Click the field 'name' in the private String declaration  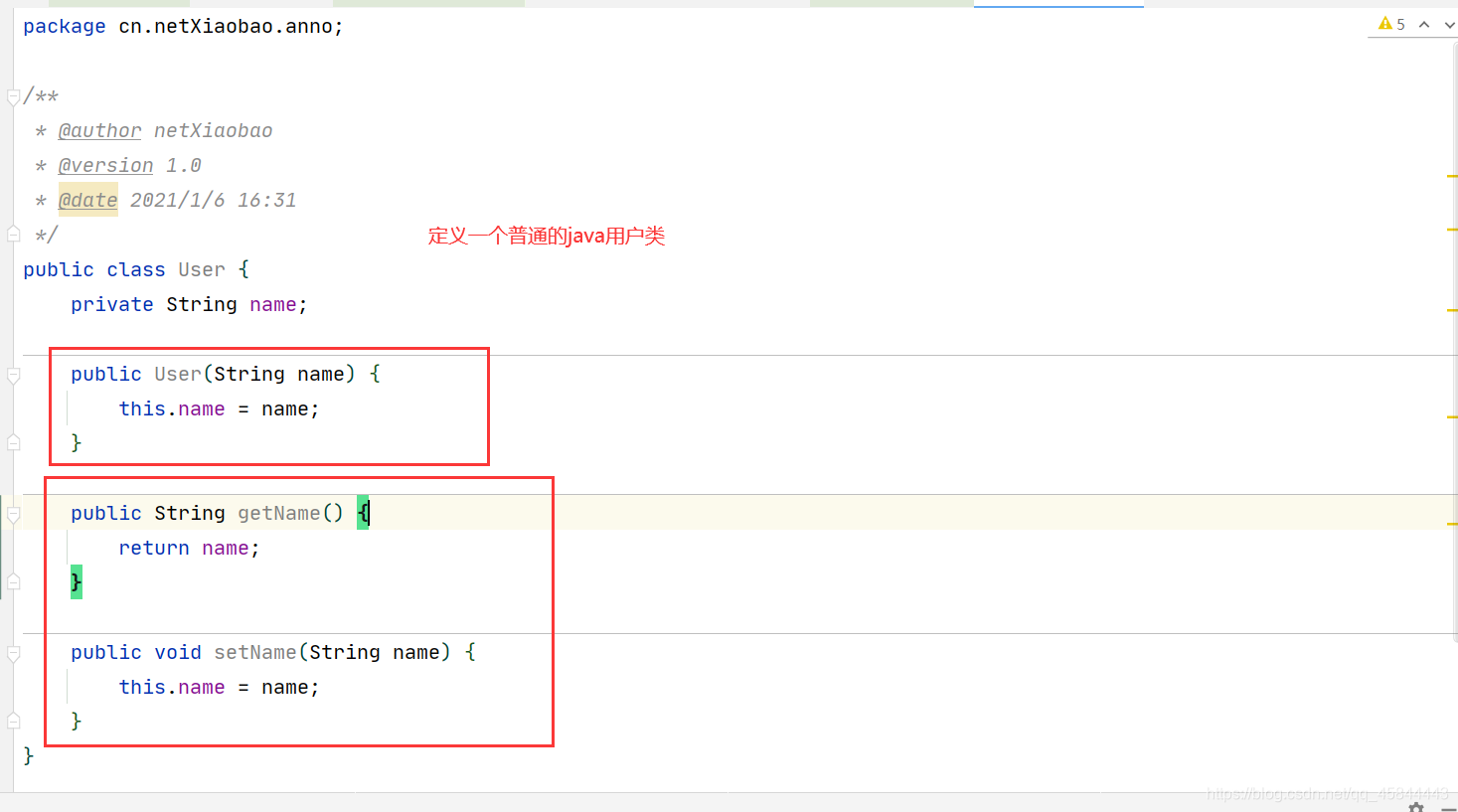point(272,305)
